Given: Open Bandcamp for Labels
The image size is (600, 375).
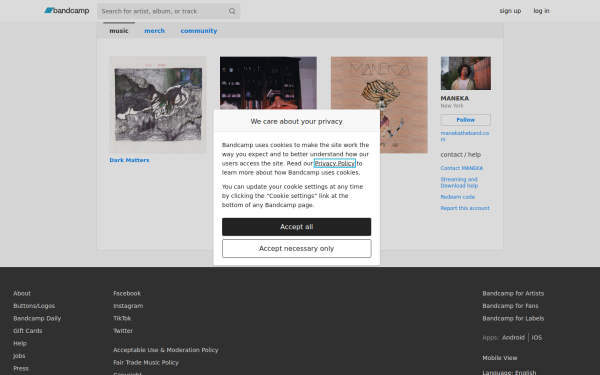Looking at the screenshot, I should click(513, 318).
